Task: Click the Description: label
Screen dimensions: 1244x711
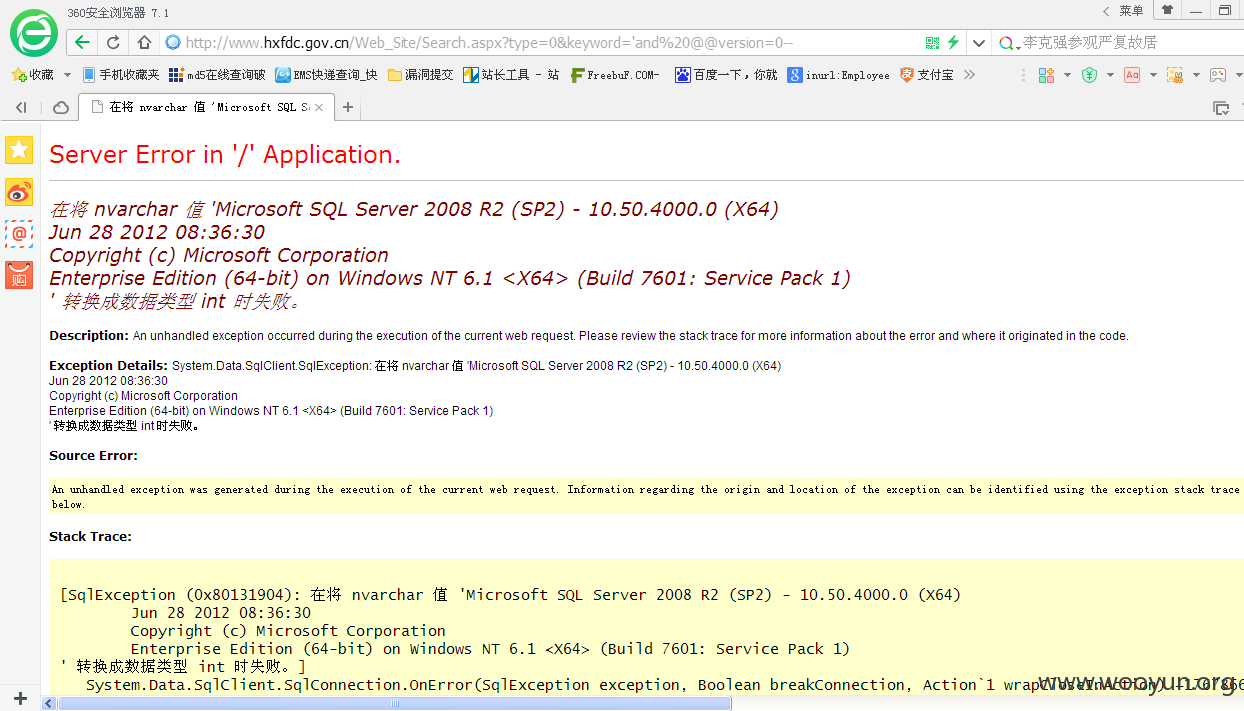Action: coord(89,336)
